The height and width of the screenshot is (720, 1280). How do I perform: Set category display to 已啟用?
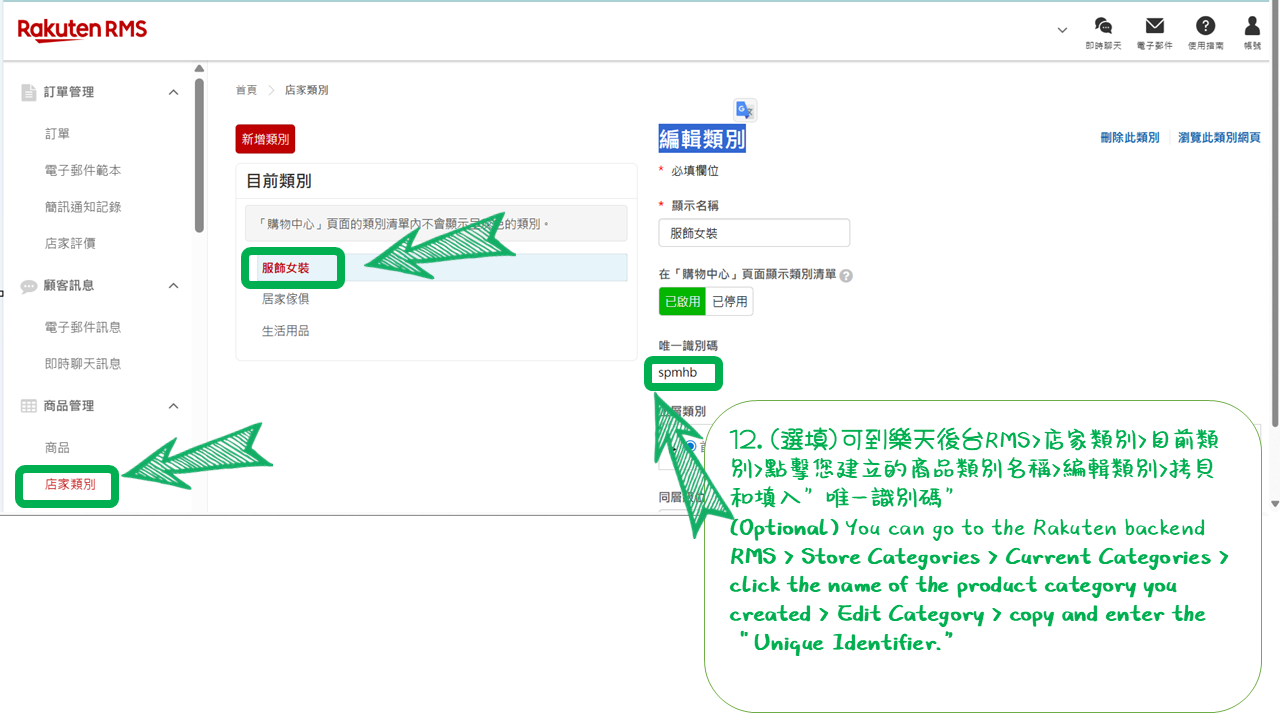682,301
